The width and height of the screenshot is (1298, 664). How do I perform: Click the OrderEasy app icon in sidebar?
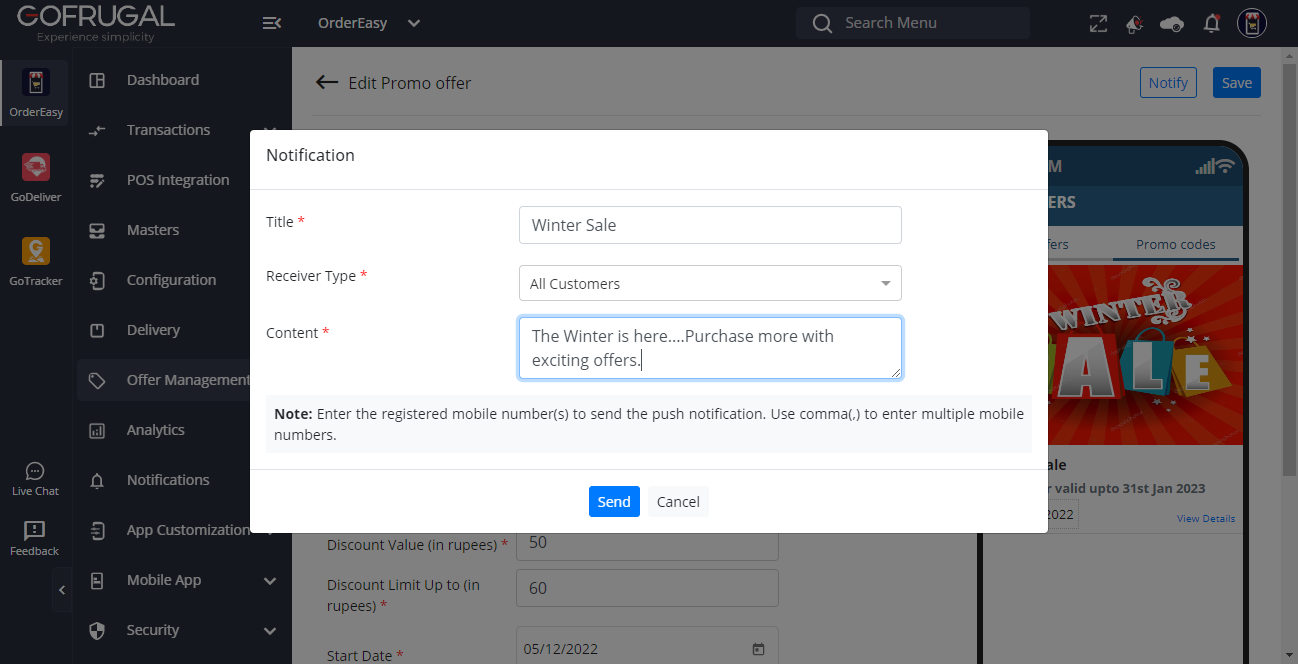coord(36,84)
